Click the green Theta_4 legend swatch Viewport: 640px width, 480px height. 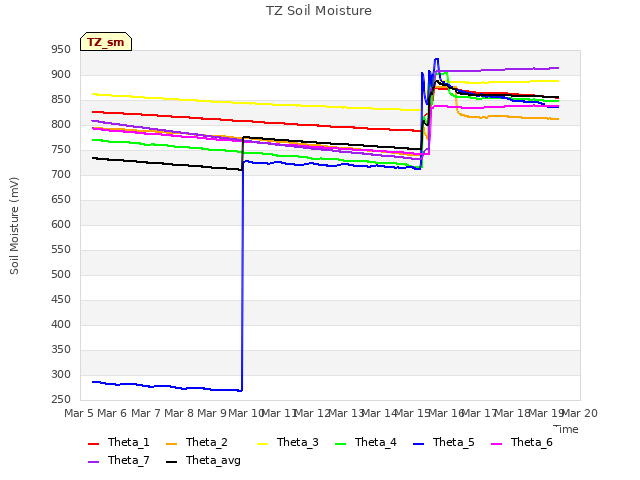pos(340,444)
